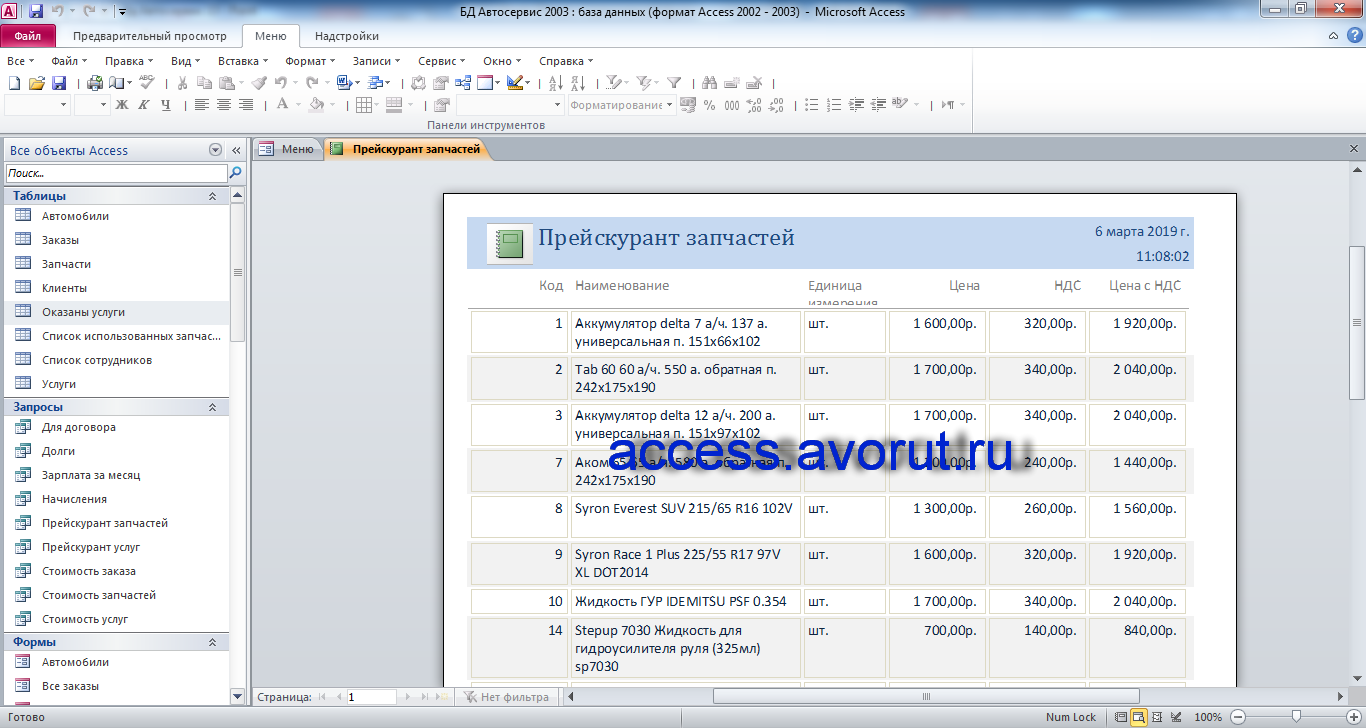The image size is (1366, 728).
Task: Click the Help question mark icon
Action: pyautogui.click(x=1354, y=35)
